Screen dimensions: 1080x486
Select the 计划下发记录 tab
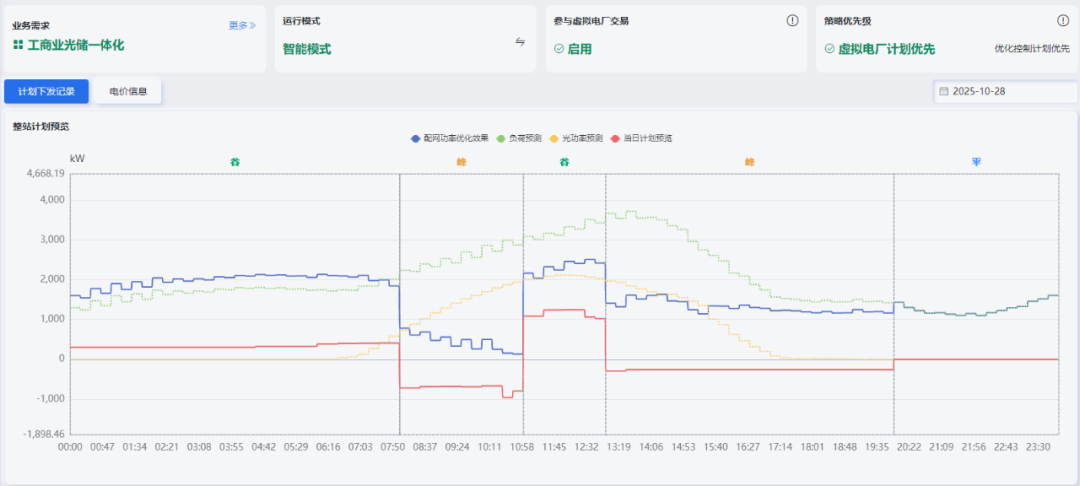[x=46, y=91]
